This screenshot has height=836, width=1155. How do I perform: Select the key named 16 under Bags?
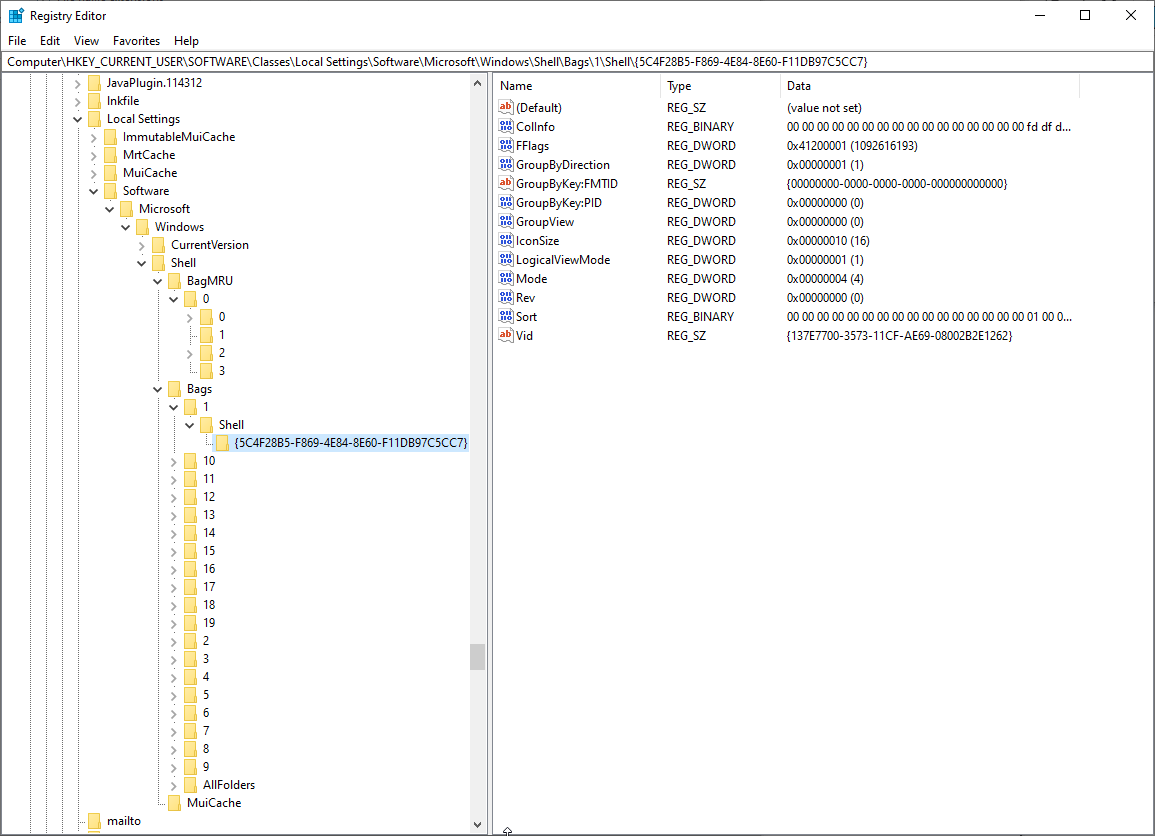pos(209,569)
